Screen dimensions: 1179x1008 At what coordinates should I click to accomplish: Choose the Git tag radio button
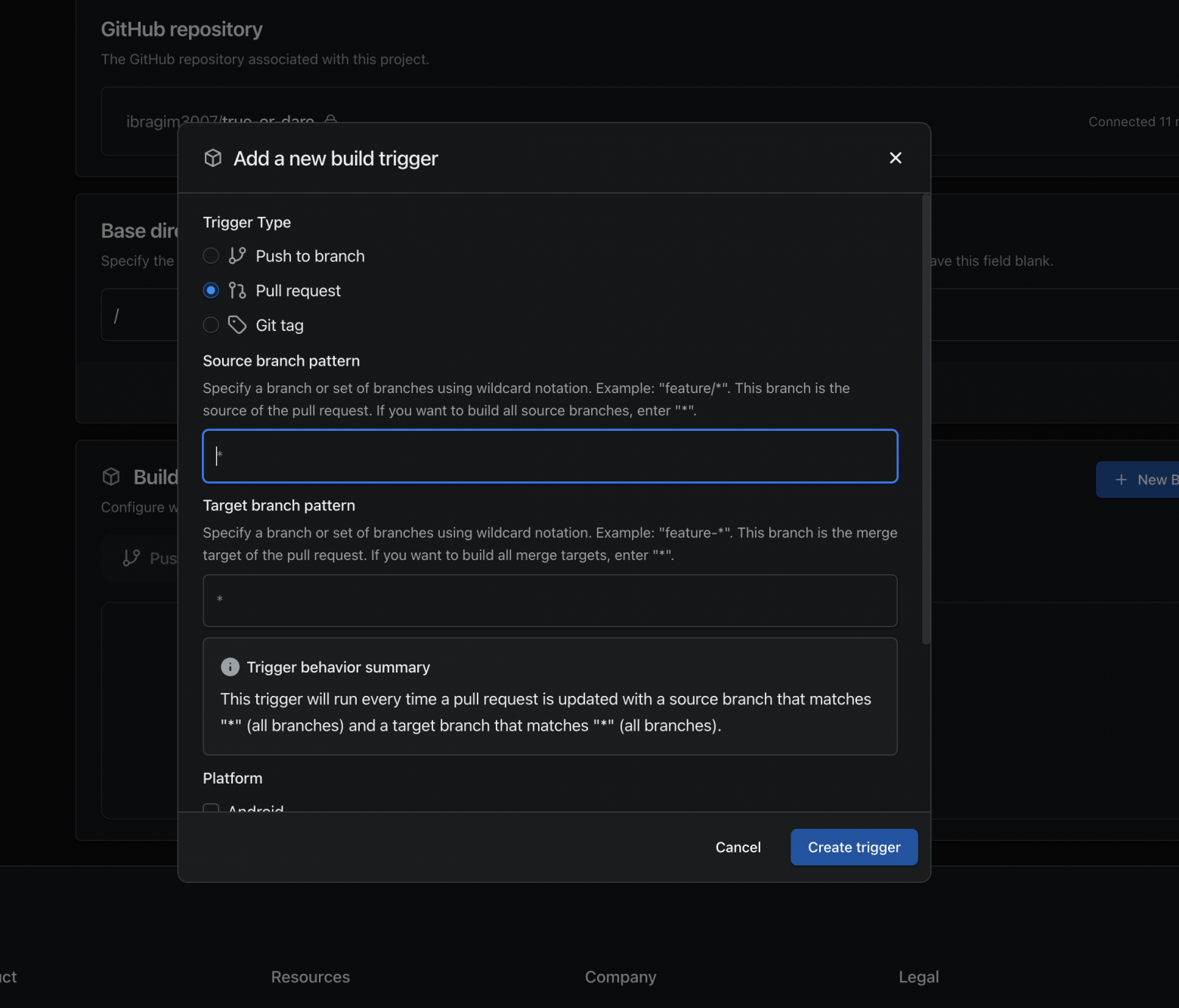tap(211, 326)
